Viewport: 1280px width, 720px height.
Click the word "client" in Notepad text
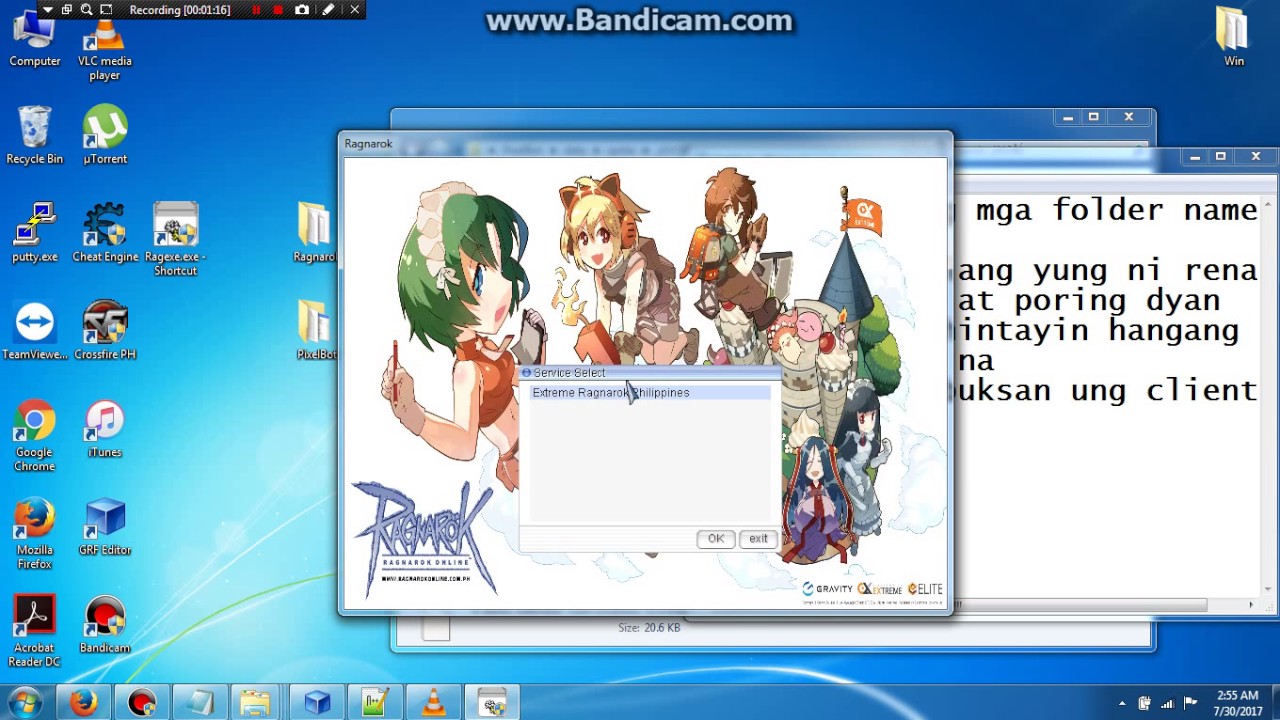(1202, 390)
